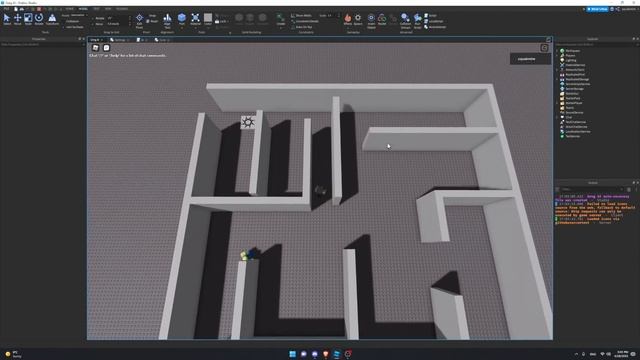Switch to the HOME ribbon tab
Viewport: 640px width, 360px height.
(70, 9)
